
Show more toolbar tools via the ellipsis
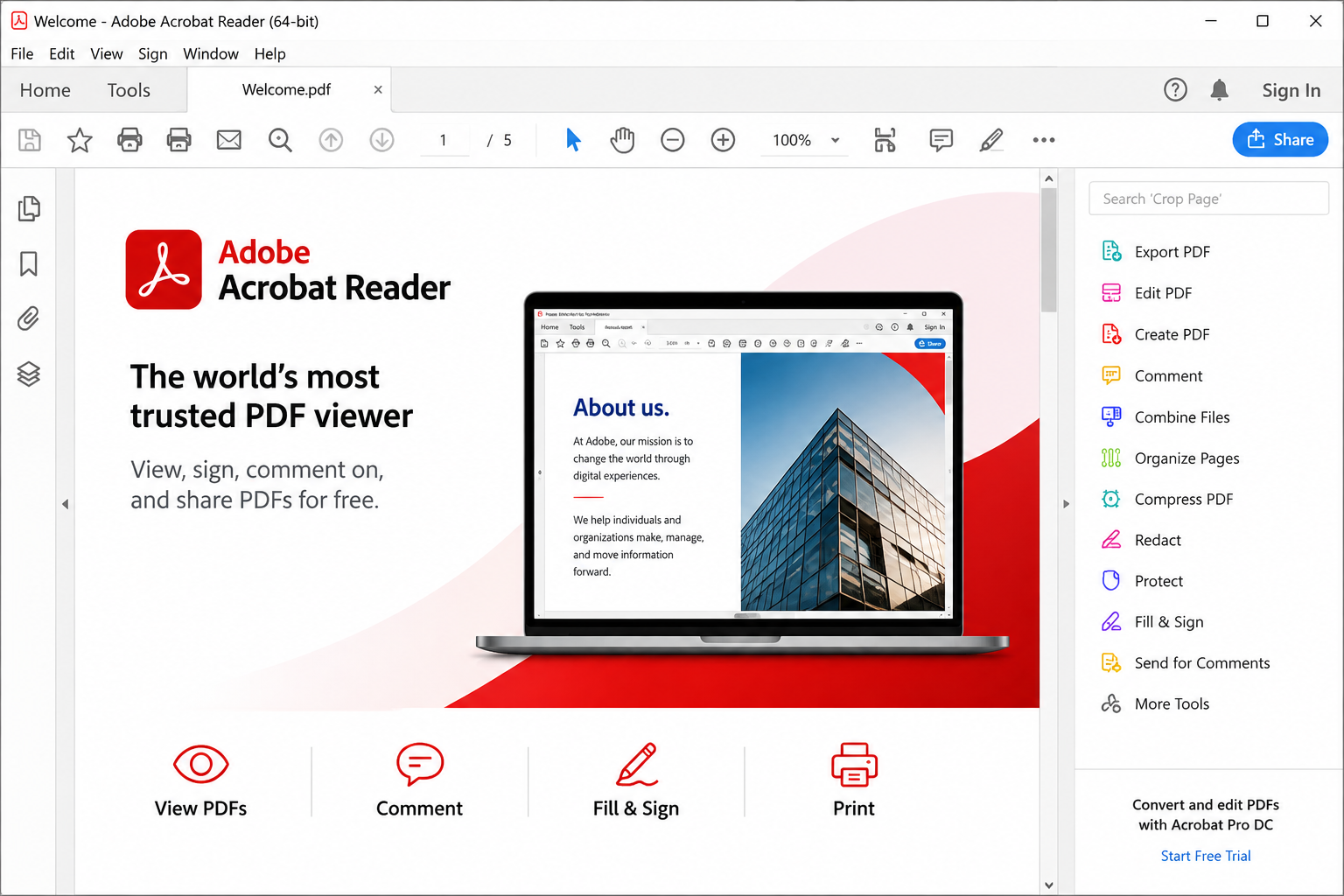point(1044,140)
